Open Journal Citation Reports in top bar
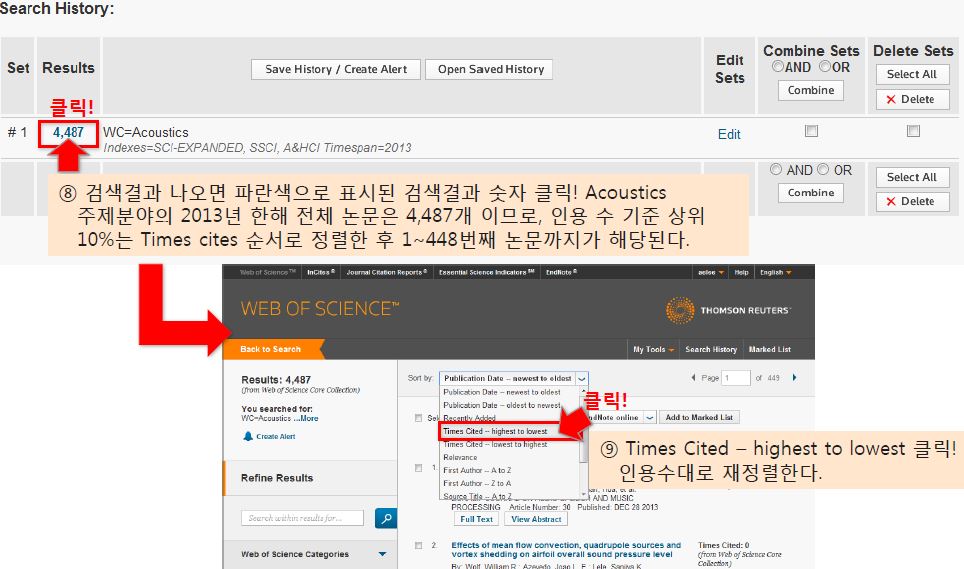Screen dimensions: 964x569 (386, 272)
